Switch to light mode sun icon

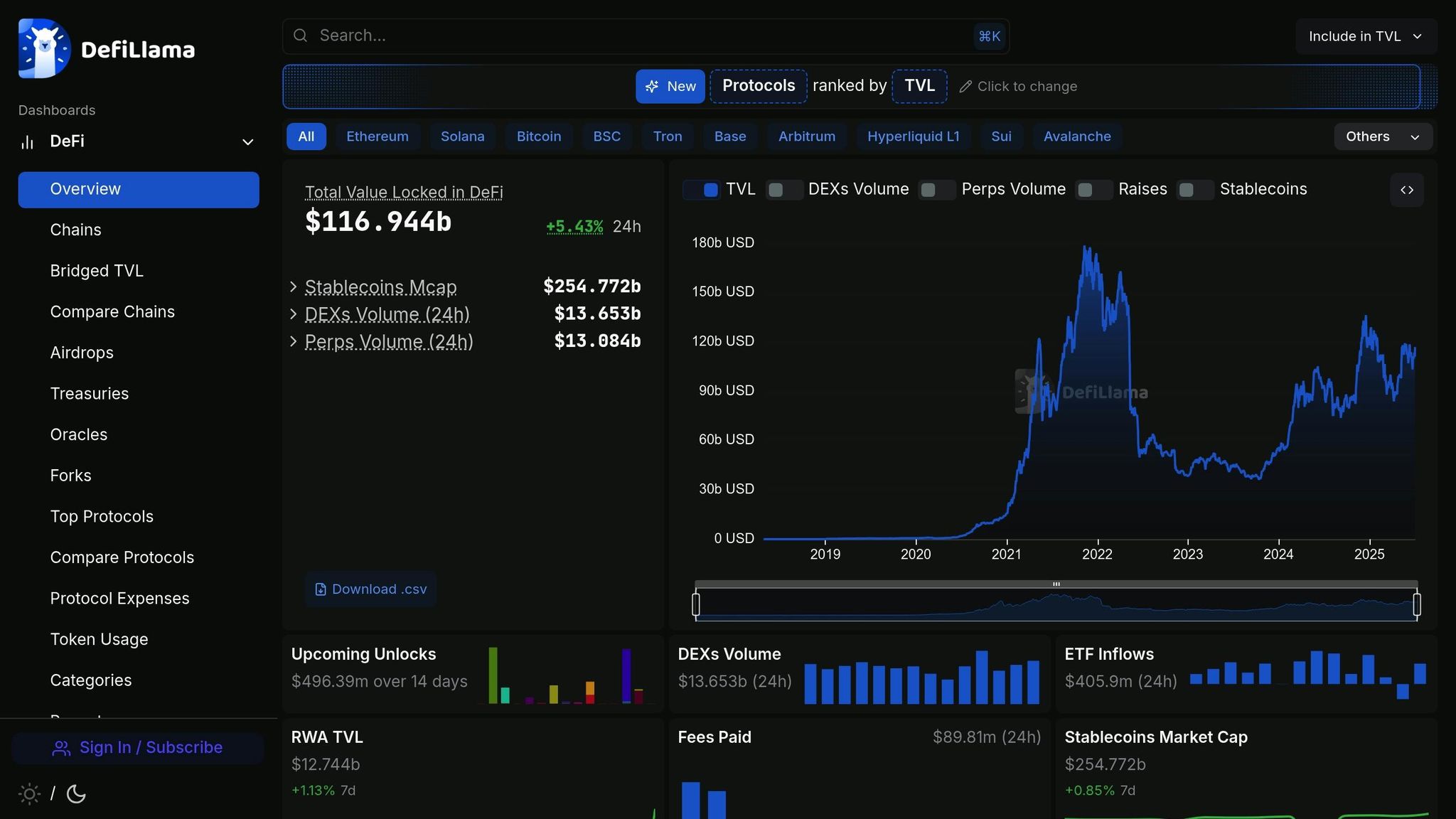(x=29, y=794)
